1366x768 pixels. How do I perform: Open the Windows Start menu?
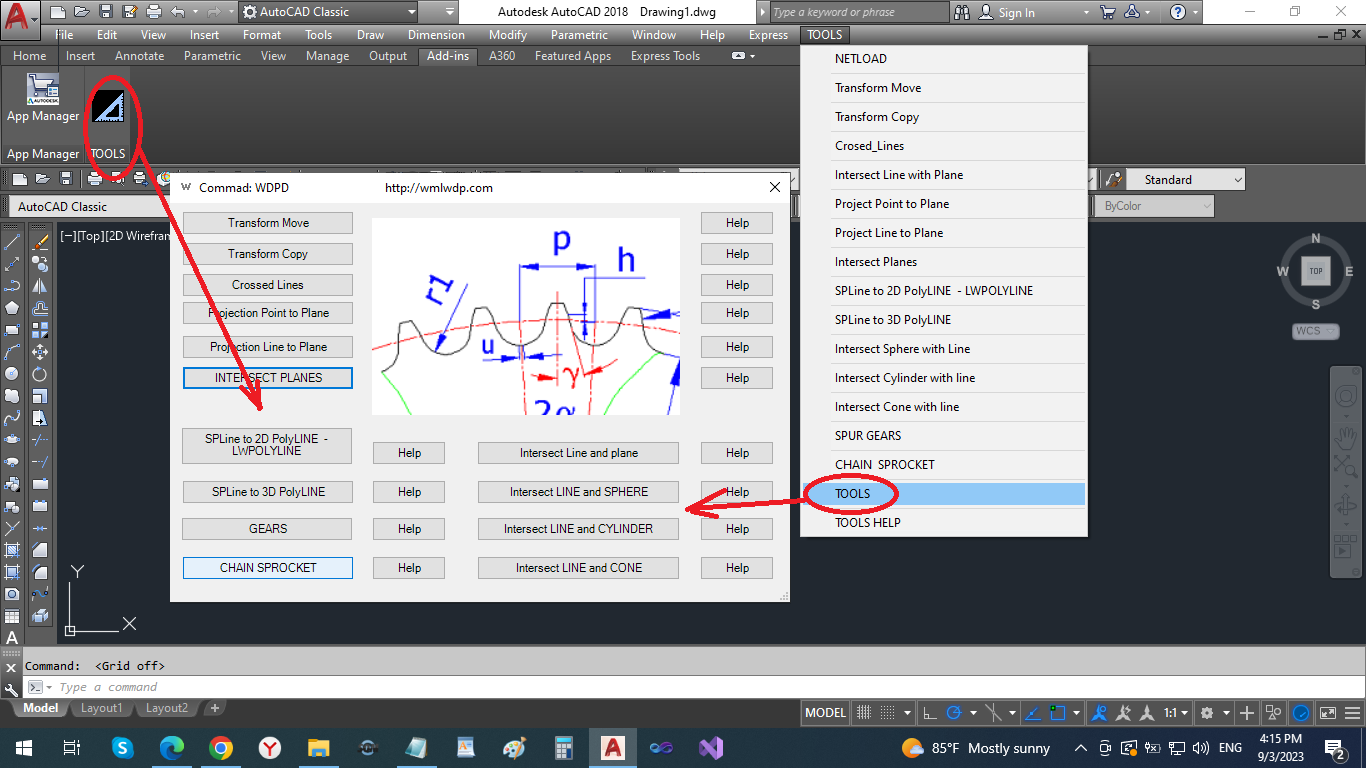pos(23,748)
